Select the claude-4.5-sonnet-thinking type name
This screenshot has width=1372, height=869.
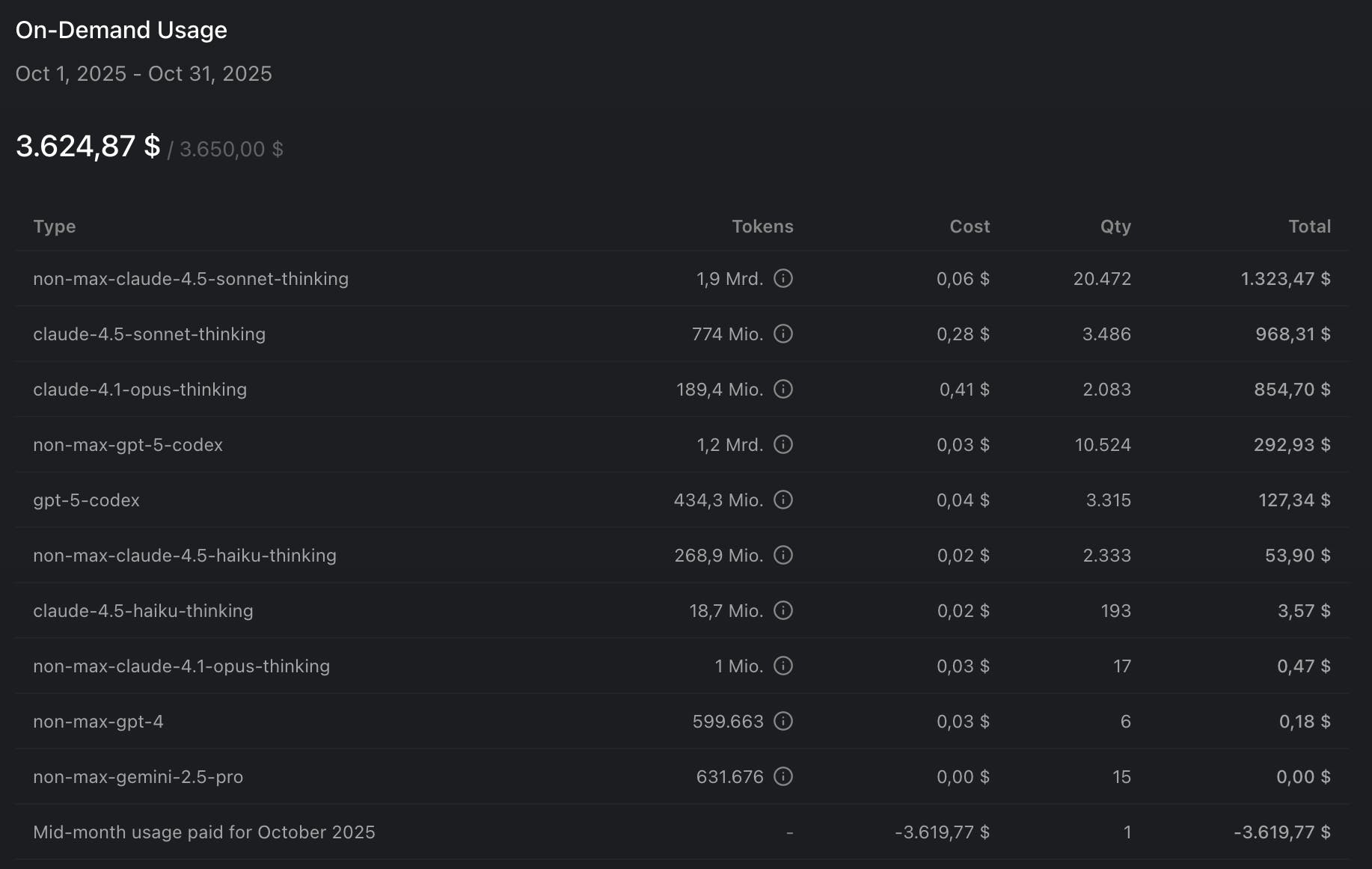[149, 334]
